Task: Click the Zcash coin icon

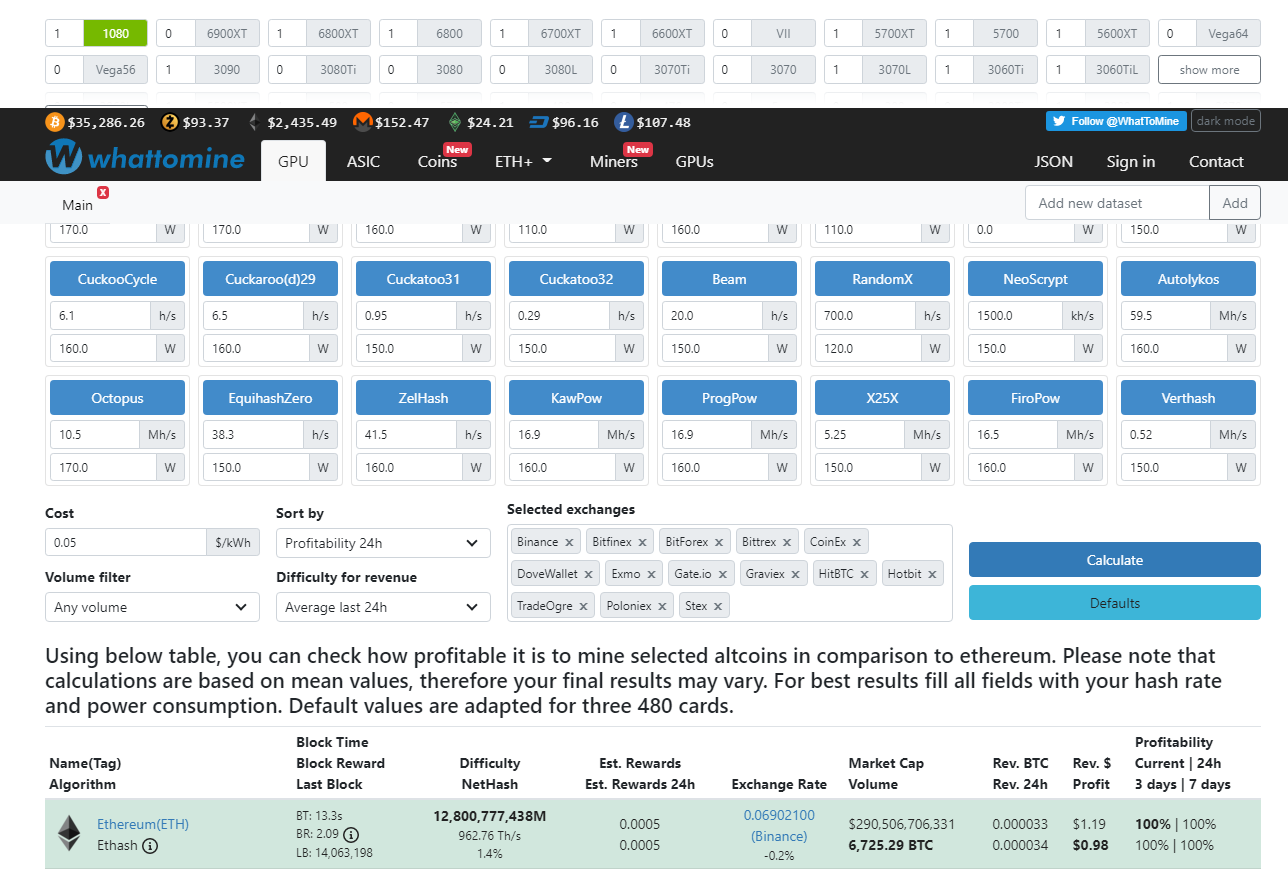Action: pos(170,122)
